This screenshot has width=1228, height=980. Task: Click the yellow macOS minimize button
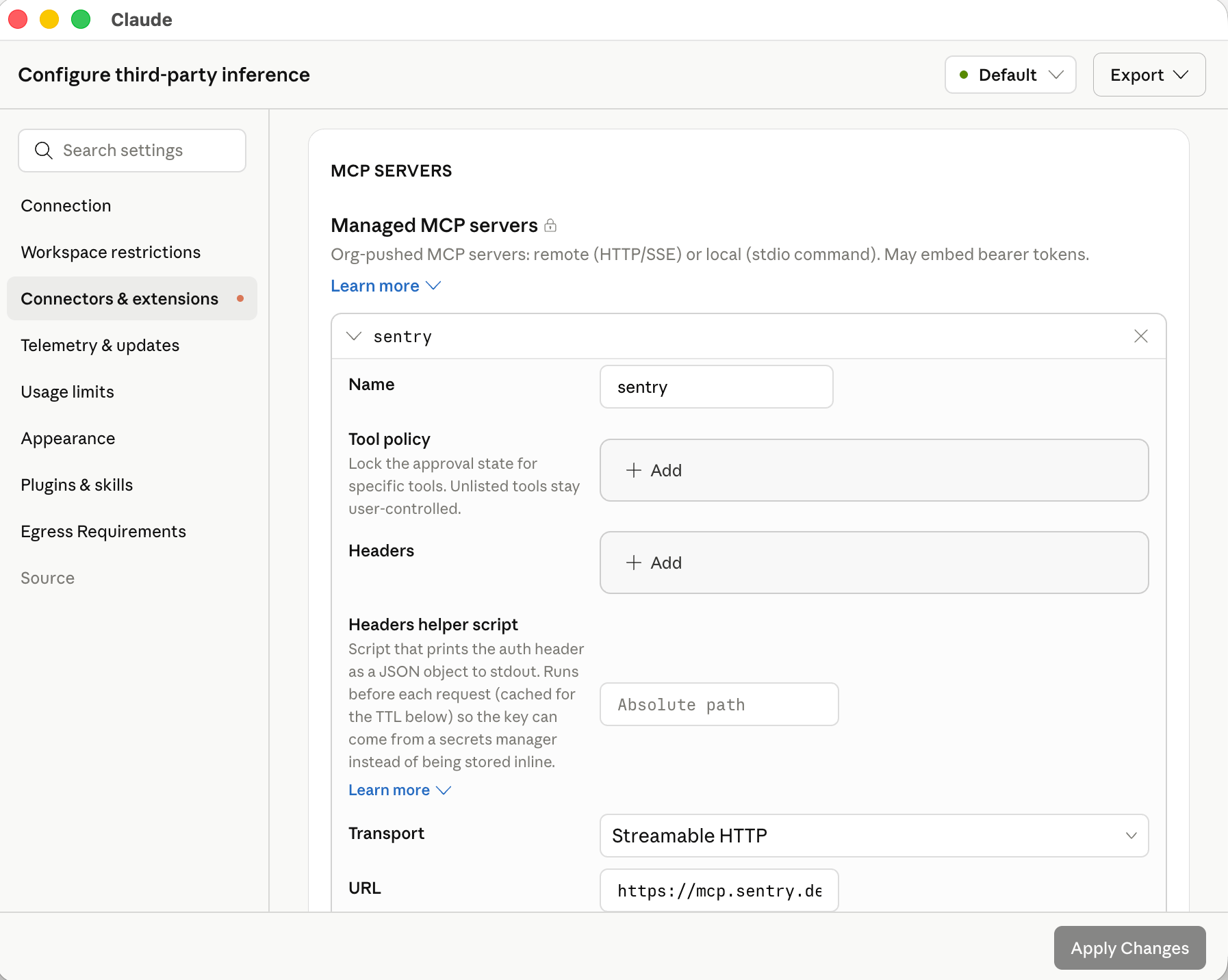click(49, 19)
